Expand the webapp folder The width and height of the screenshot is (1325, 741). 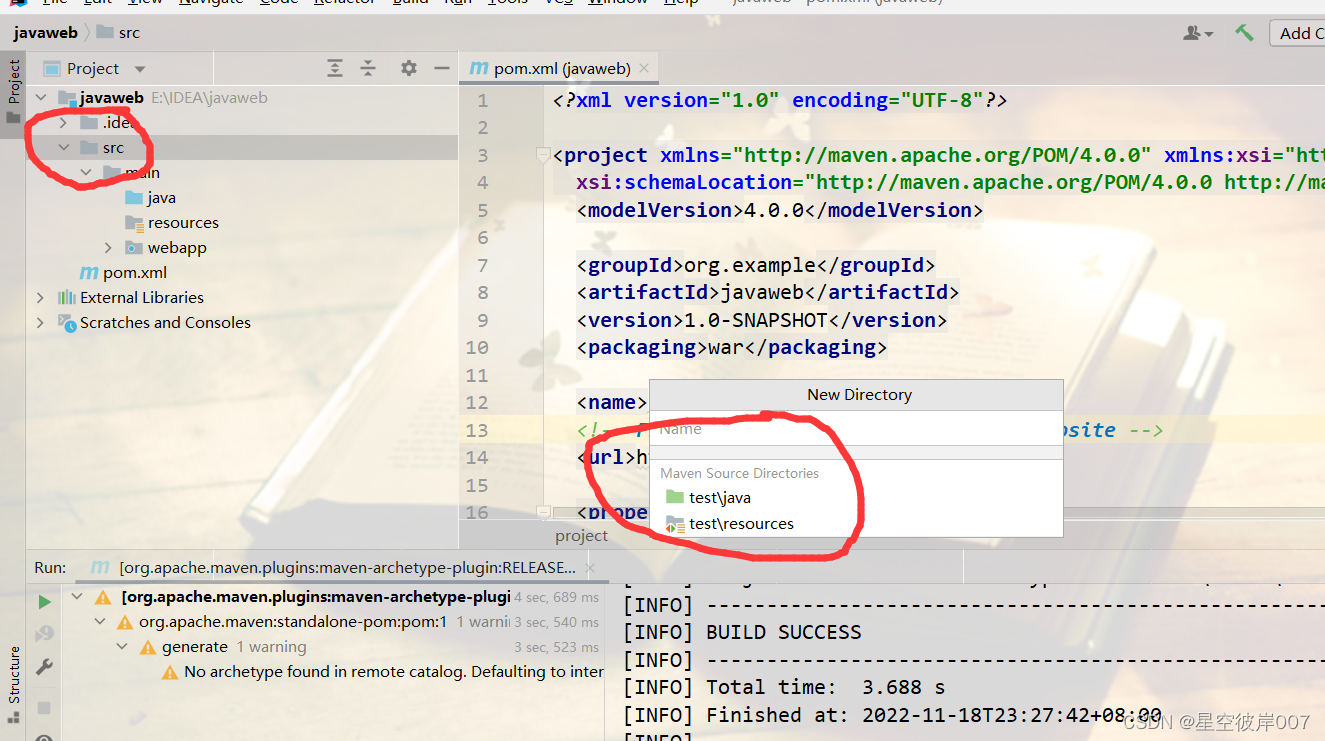(x=109, y=247)
